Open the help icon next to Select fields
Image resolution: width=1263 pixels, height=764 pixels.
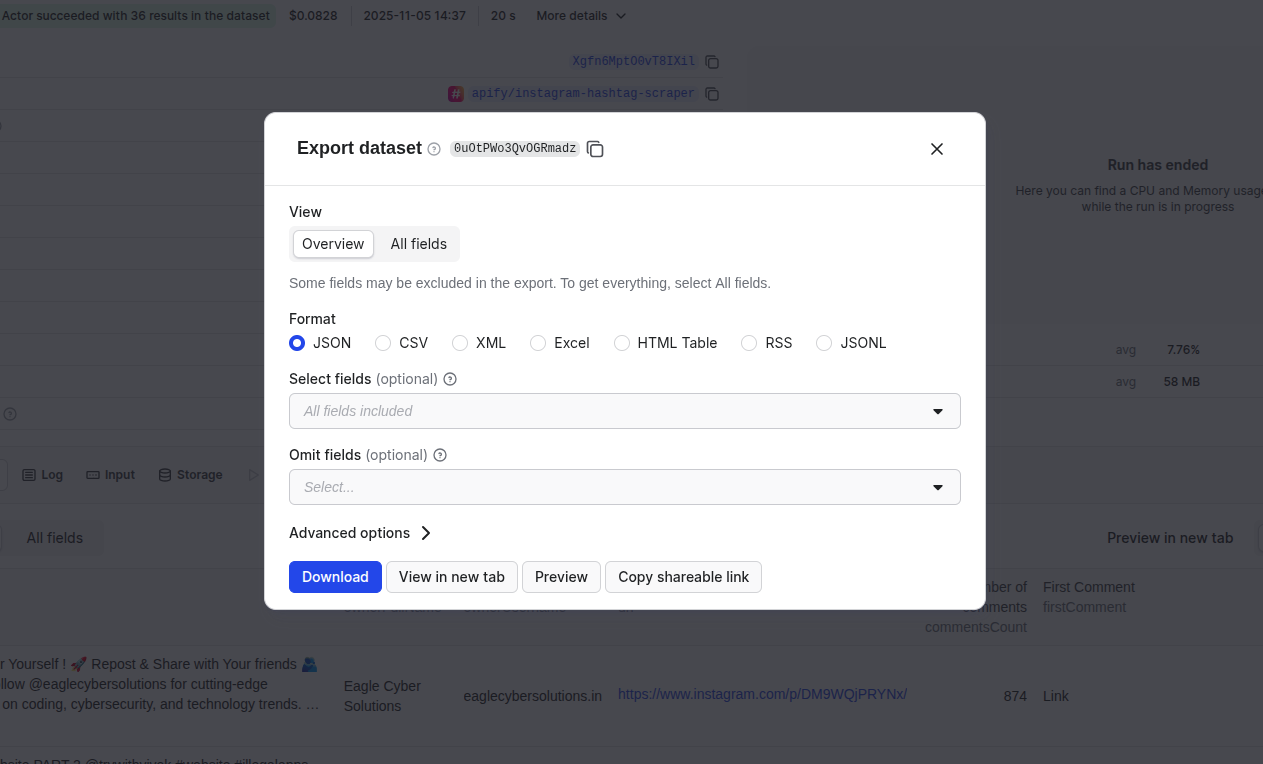450,379
